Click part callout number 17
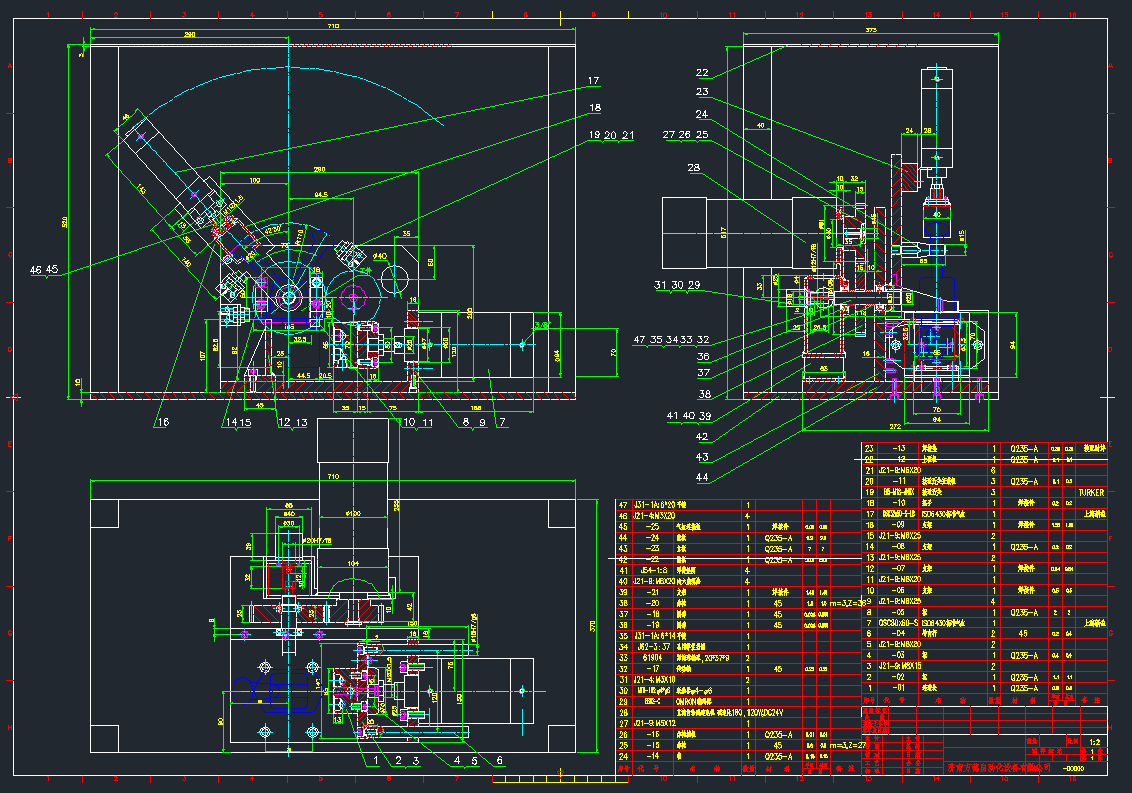Screen dimensions: 1132x793 [593, 81]
